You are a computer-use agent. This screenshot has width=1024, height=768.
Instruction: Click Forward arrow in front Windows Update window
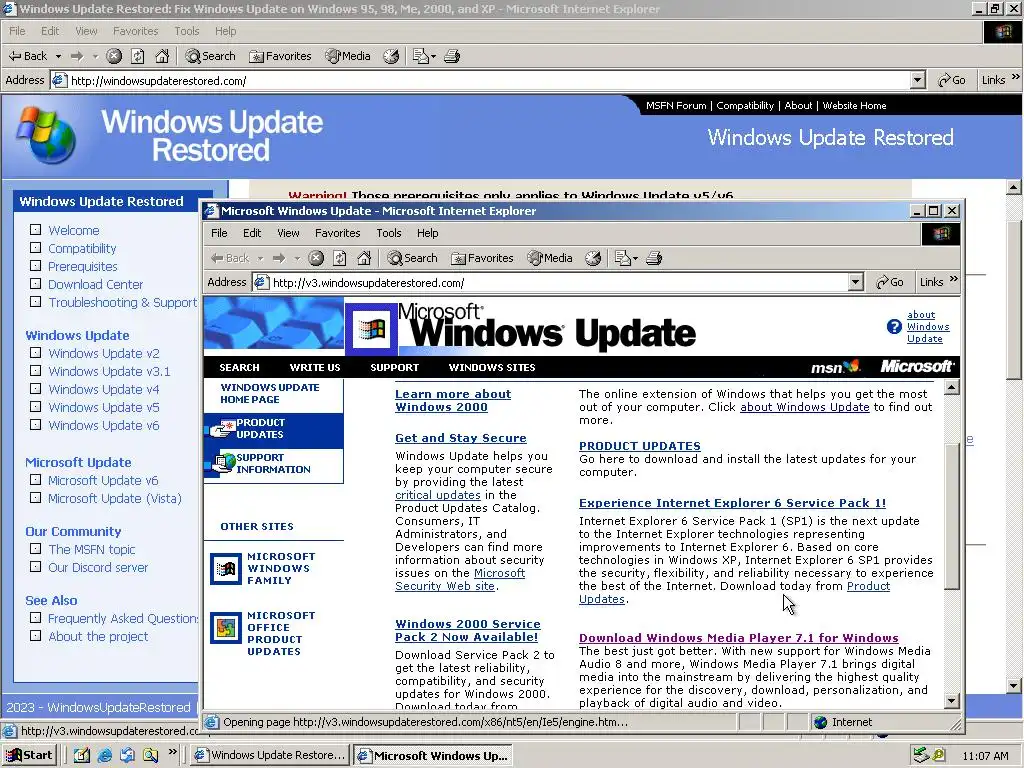coord(279,258)
